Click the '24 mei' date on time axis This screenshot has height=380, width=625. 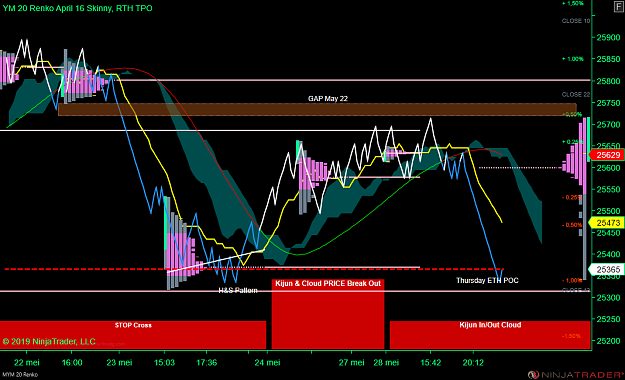tap(267, 362)
